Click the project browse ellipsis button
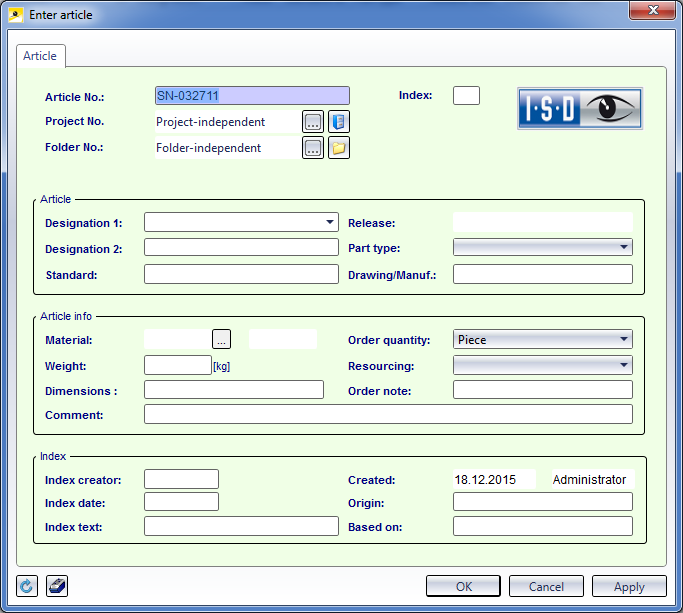The width and height of the screenshot is (683, 613). [x=313, y=122]
